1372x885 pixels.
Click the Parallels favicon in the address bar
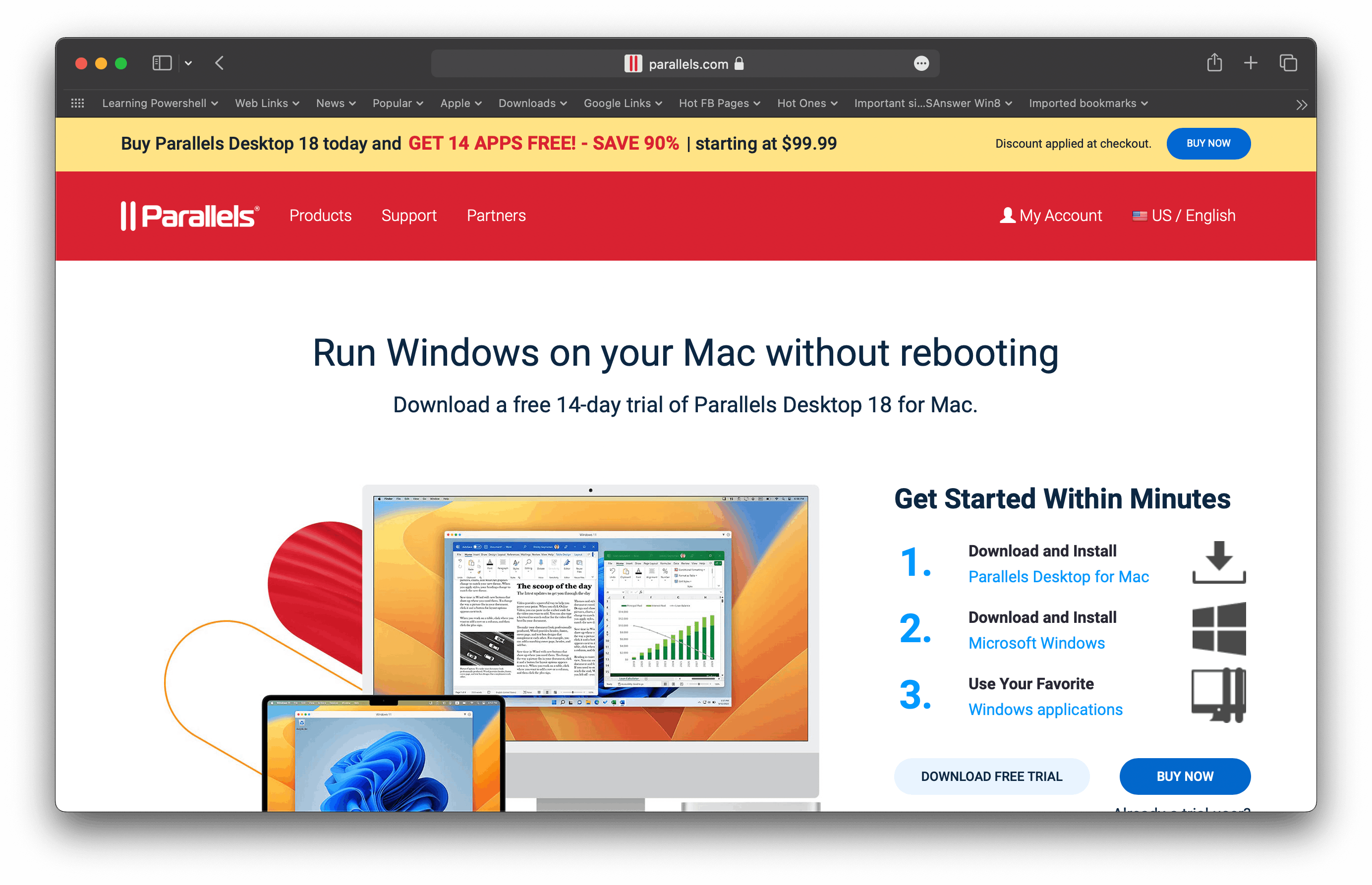pyautogui.click(x=633, y=64)
